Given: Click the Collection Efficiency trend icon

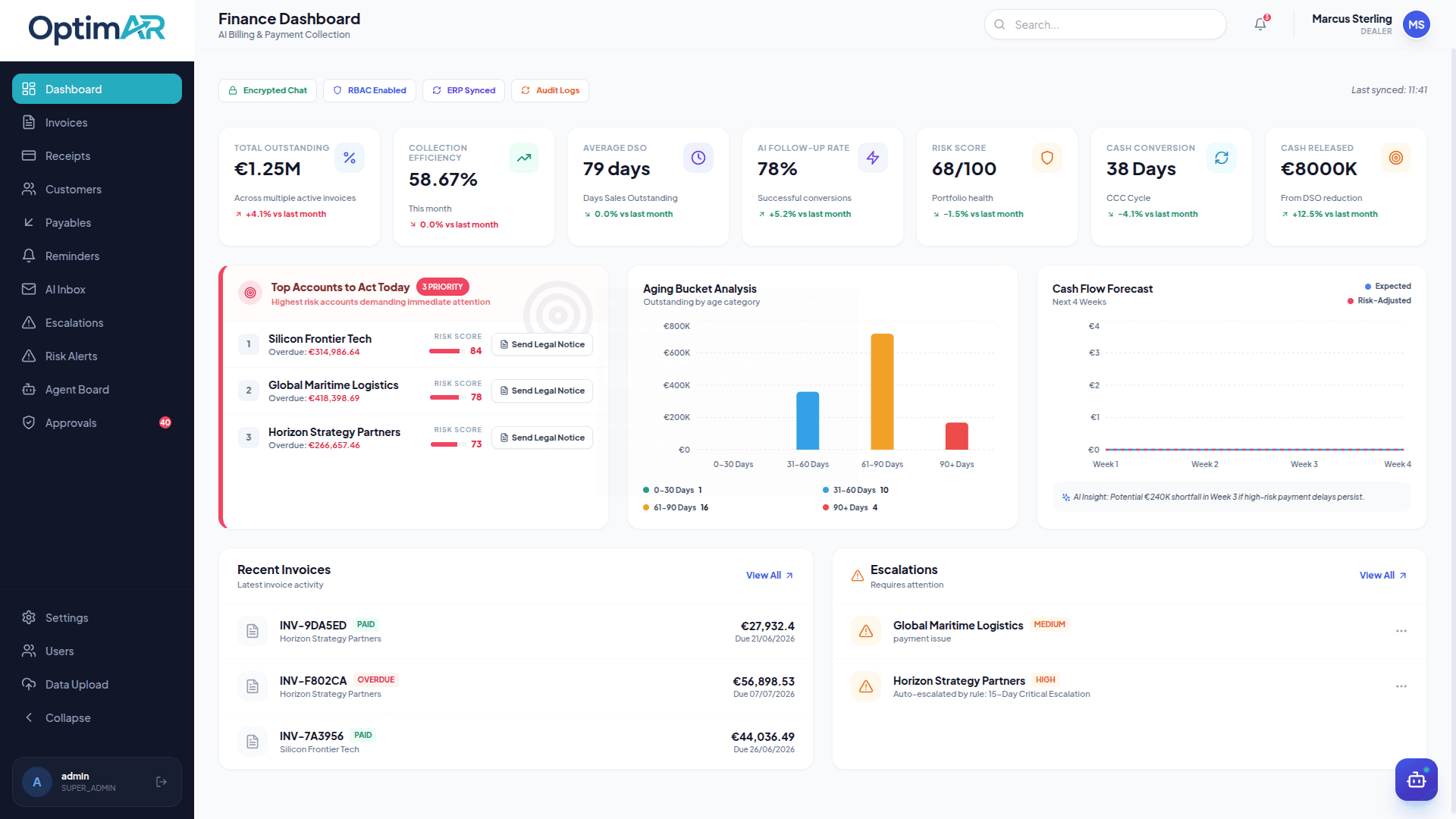Looking at the screenshot, I should [524, 158].
